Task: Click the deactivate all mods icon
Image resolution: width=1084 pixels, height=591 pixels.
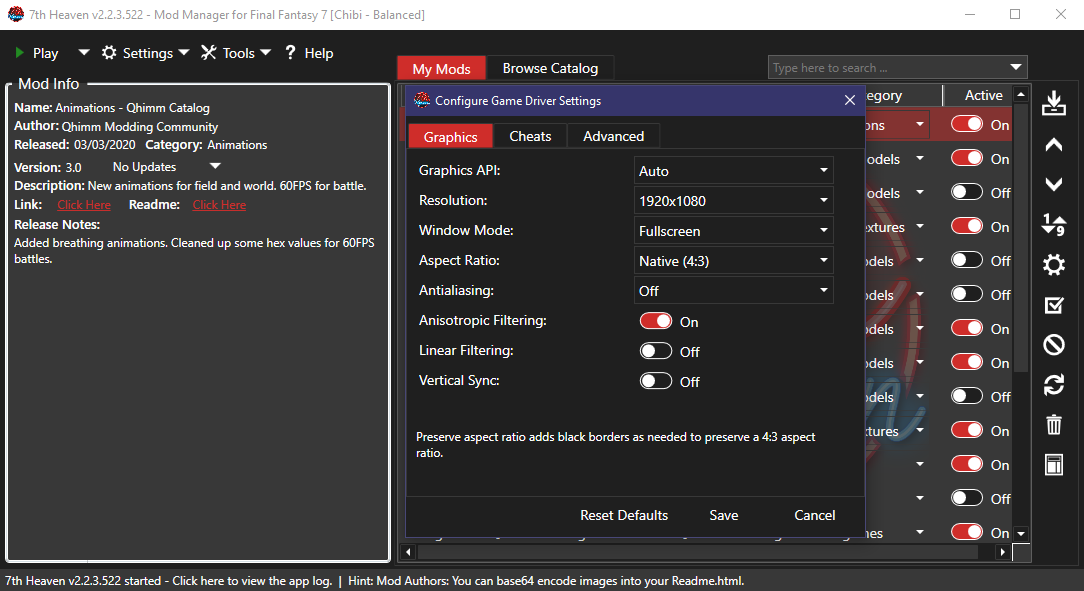Action: pos(1054,344)
